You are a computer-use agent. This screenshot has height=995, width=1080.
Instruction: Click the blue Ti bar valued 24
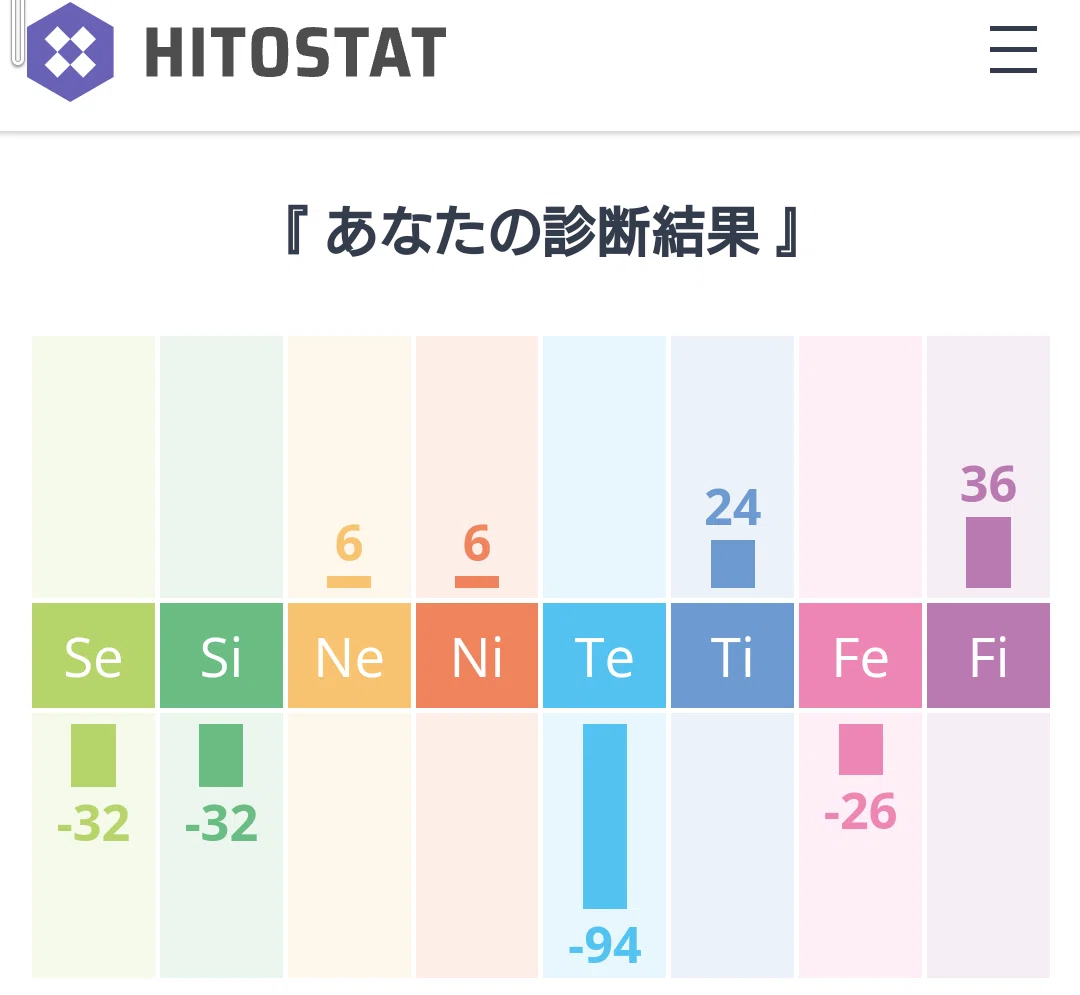pos(733,564)
